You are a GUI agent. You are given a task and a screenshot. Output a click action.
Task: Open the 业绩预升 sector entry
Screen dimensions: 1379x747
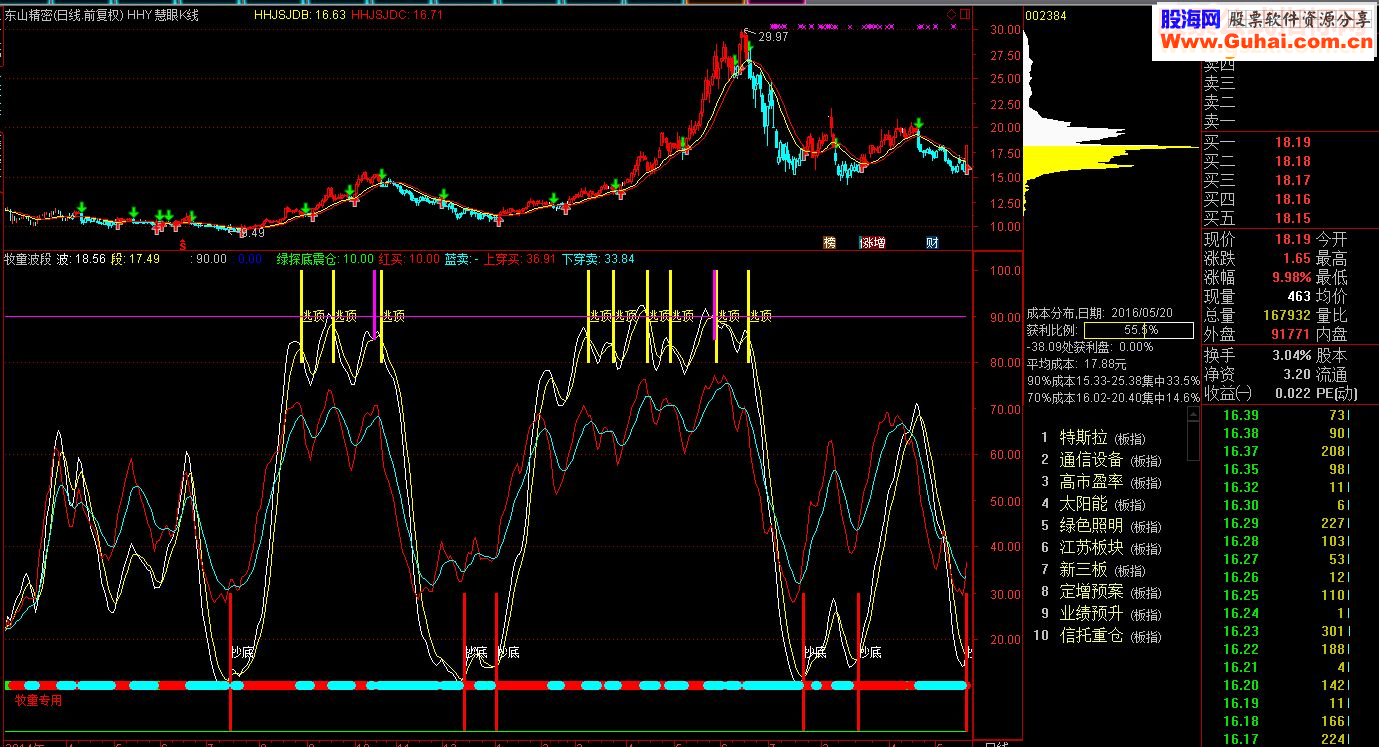click(x=1103, y=614)
